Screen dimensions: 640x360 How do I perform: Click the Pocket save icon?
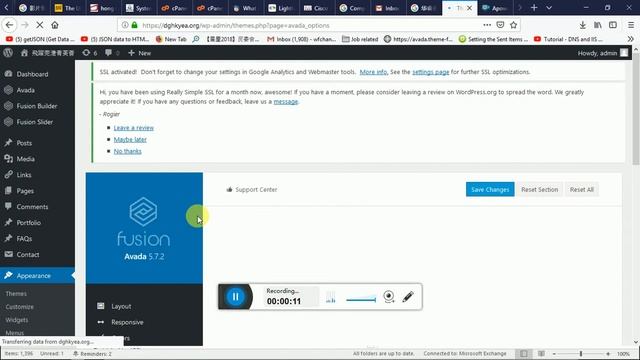500,25
